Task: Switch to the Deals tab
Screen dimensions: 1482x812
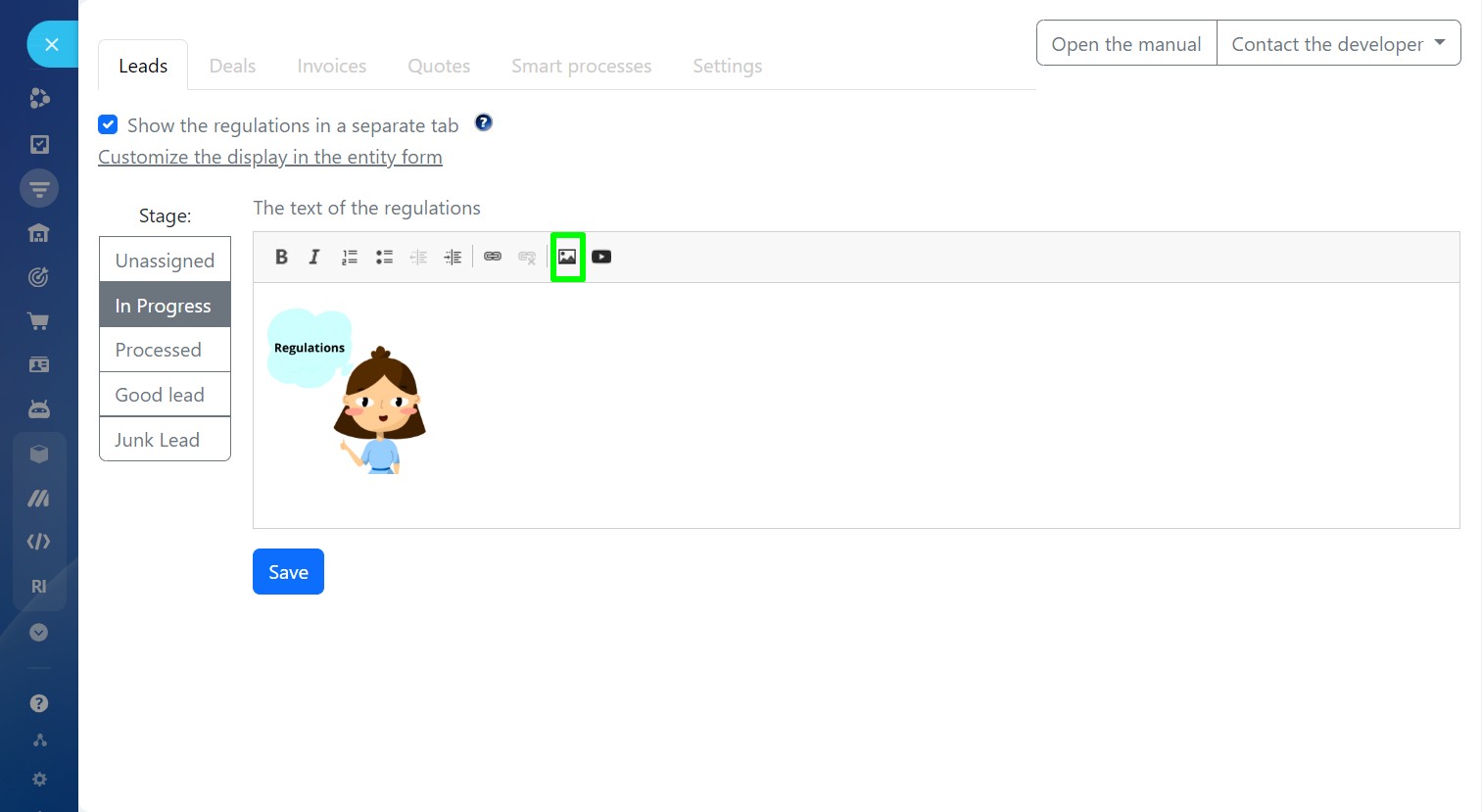Action: [232, 66]
